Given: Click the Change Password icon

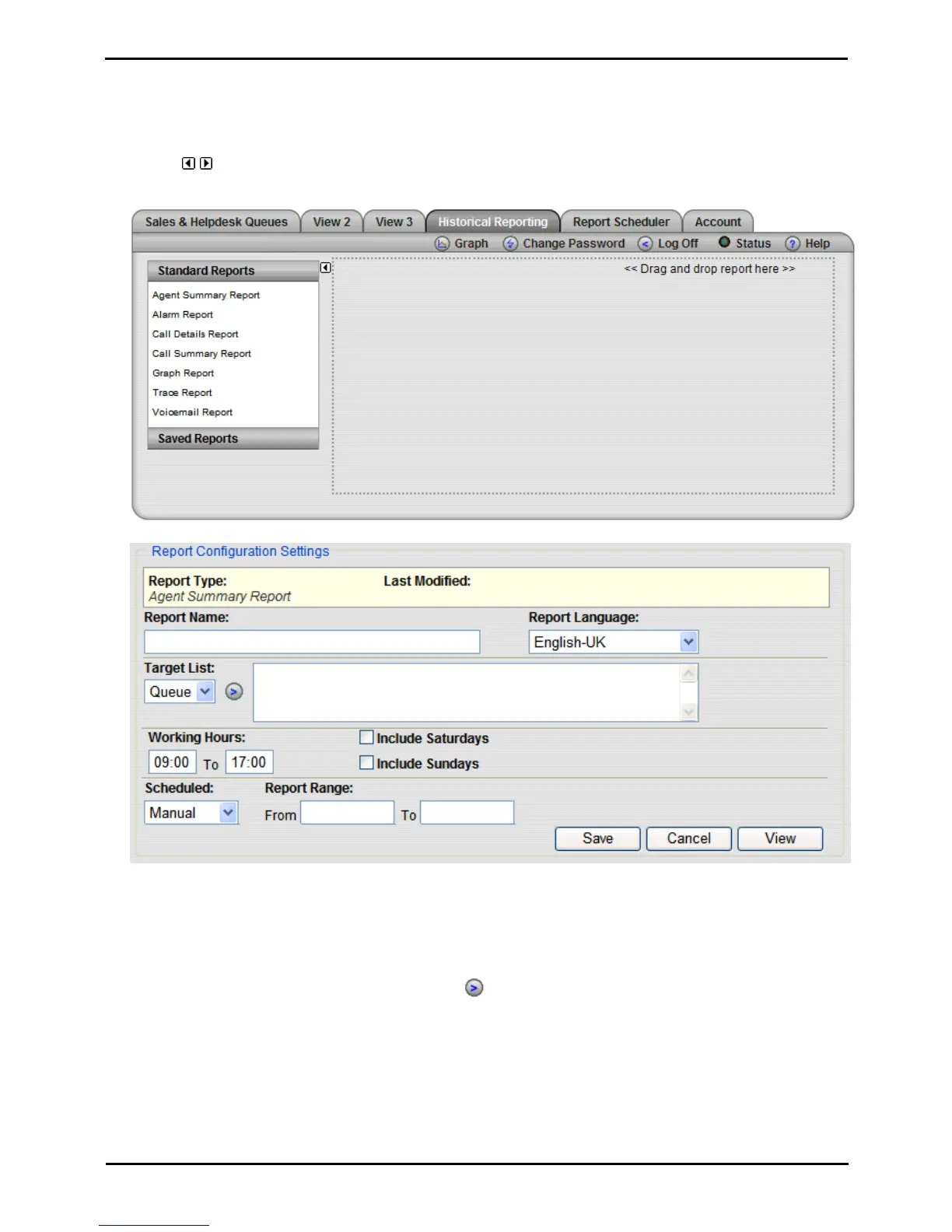Looking at the screenshot, I should point(510,243).
